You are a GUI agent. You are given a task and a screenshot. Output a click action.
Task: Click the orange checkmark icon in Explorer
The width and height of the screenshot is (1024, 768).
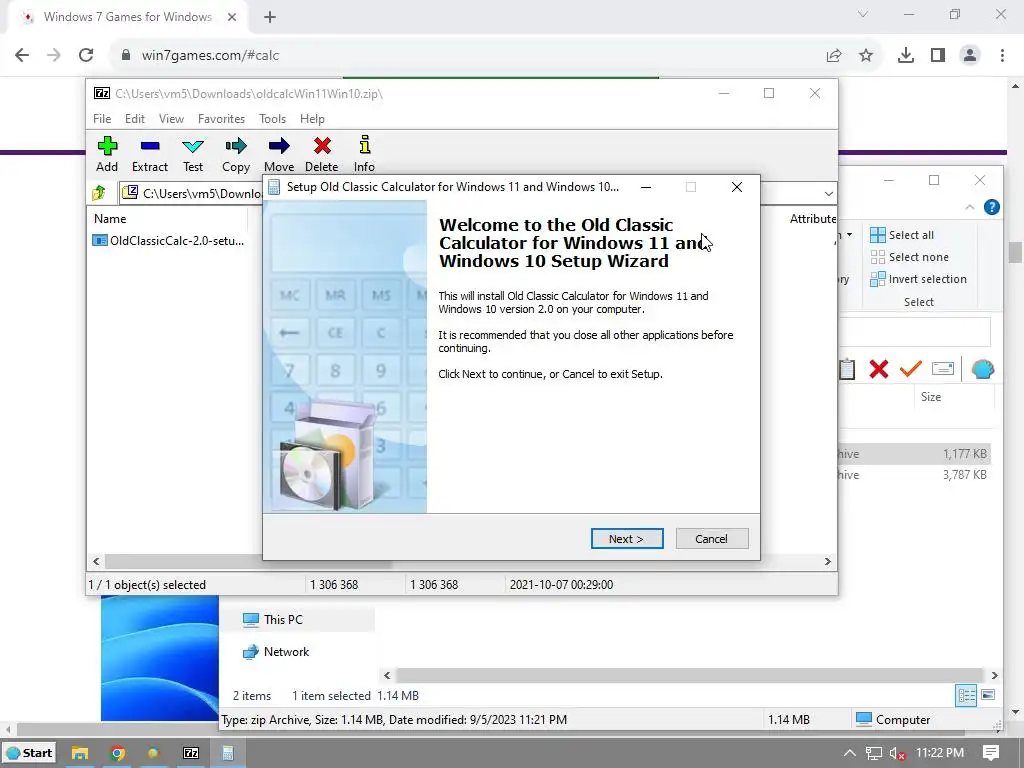910,369
